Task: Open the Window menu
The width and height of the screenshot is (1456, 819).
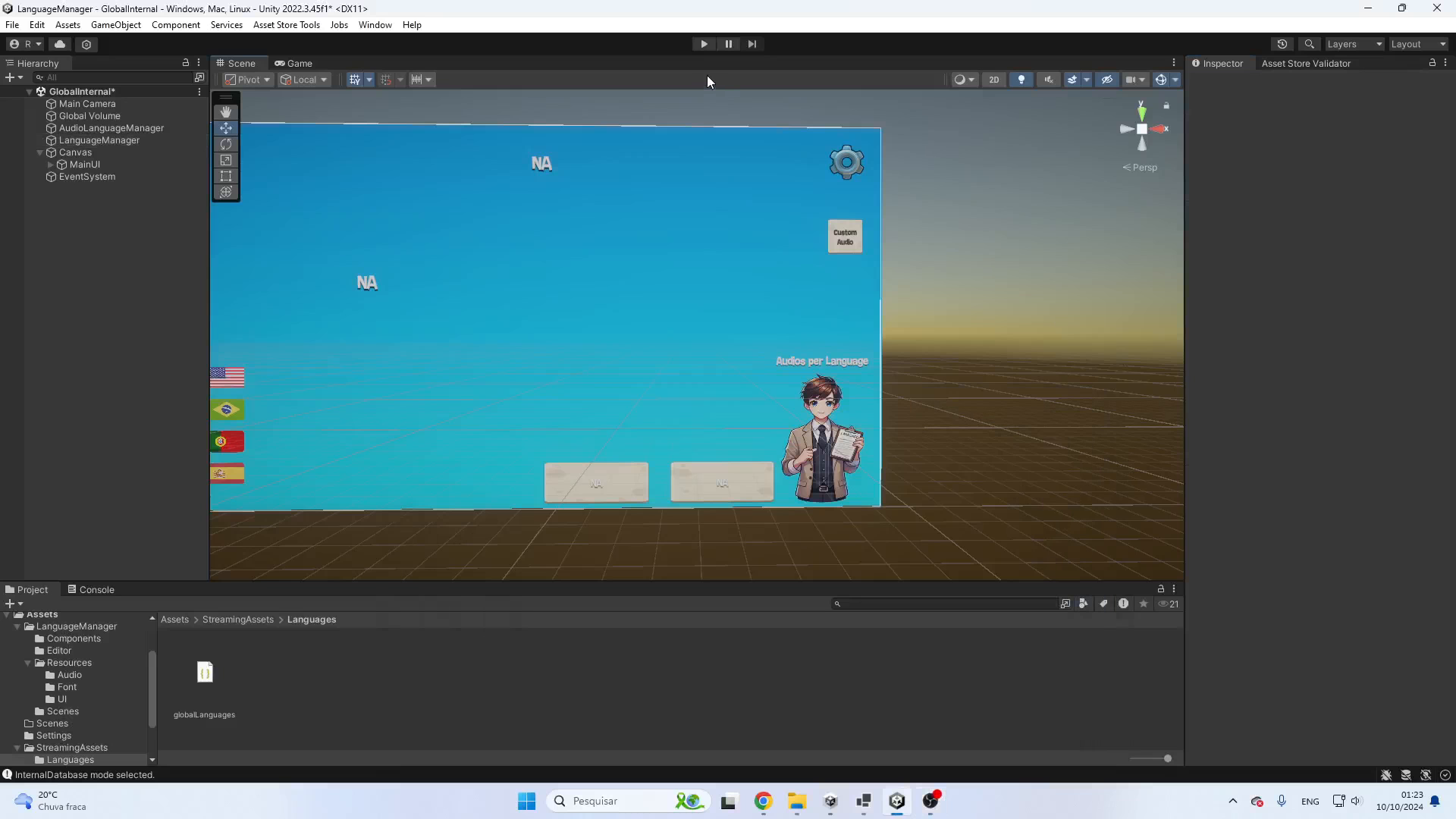Action: 375,25
